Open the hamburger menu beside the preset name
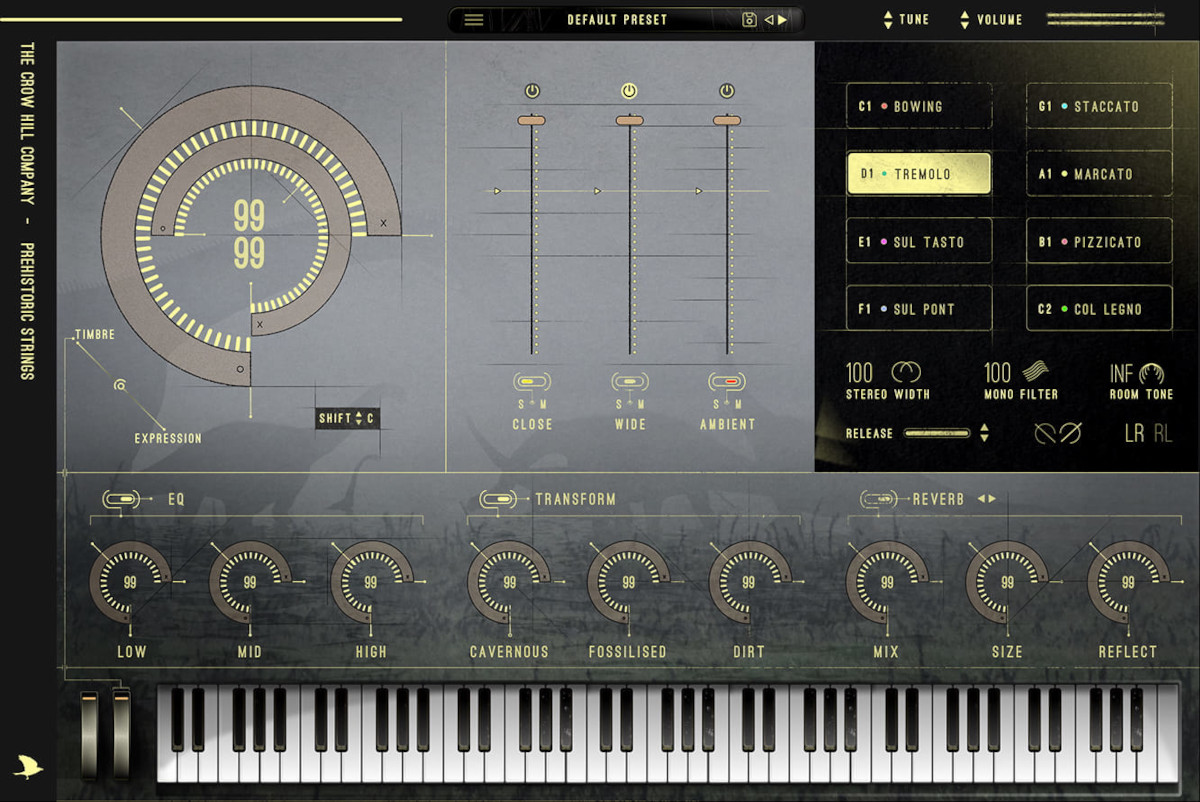1200x802 pixels. [474, 20]
